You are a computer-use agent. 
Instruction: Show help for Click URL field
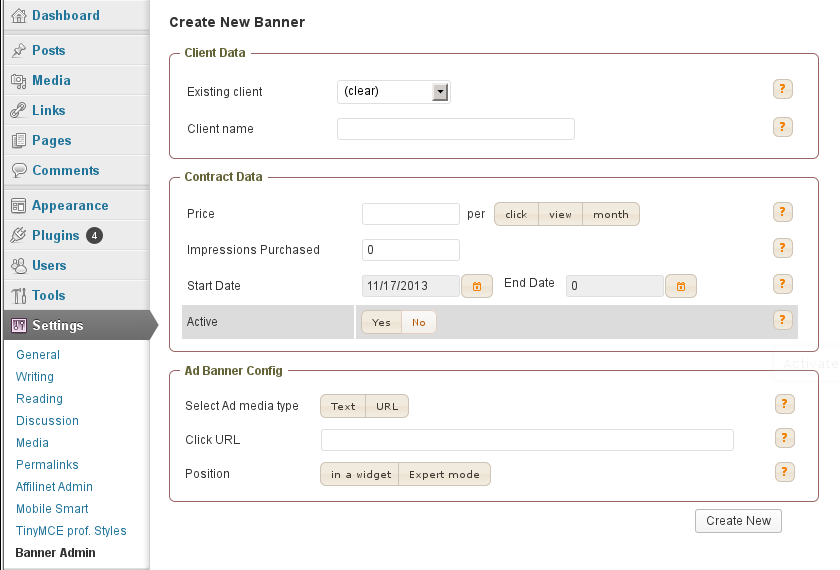(785, 438)
